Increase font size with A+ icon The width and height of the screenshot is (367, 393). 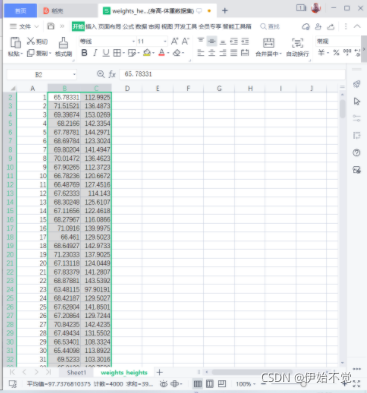tap(174, 41)
